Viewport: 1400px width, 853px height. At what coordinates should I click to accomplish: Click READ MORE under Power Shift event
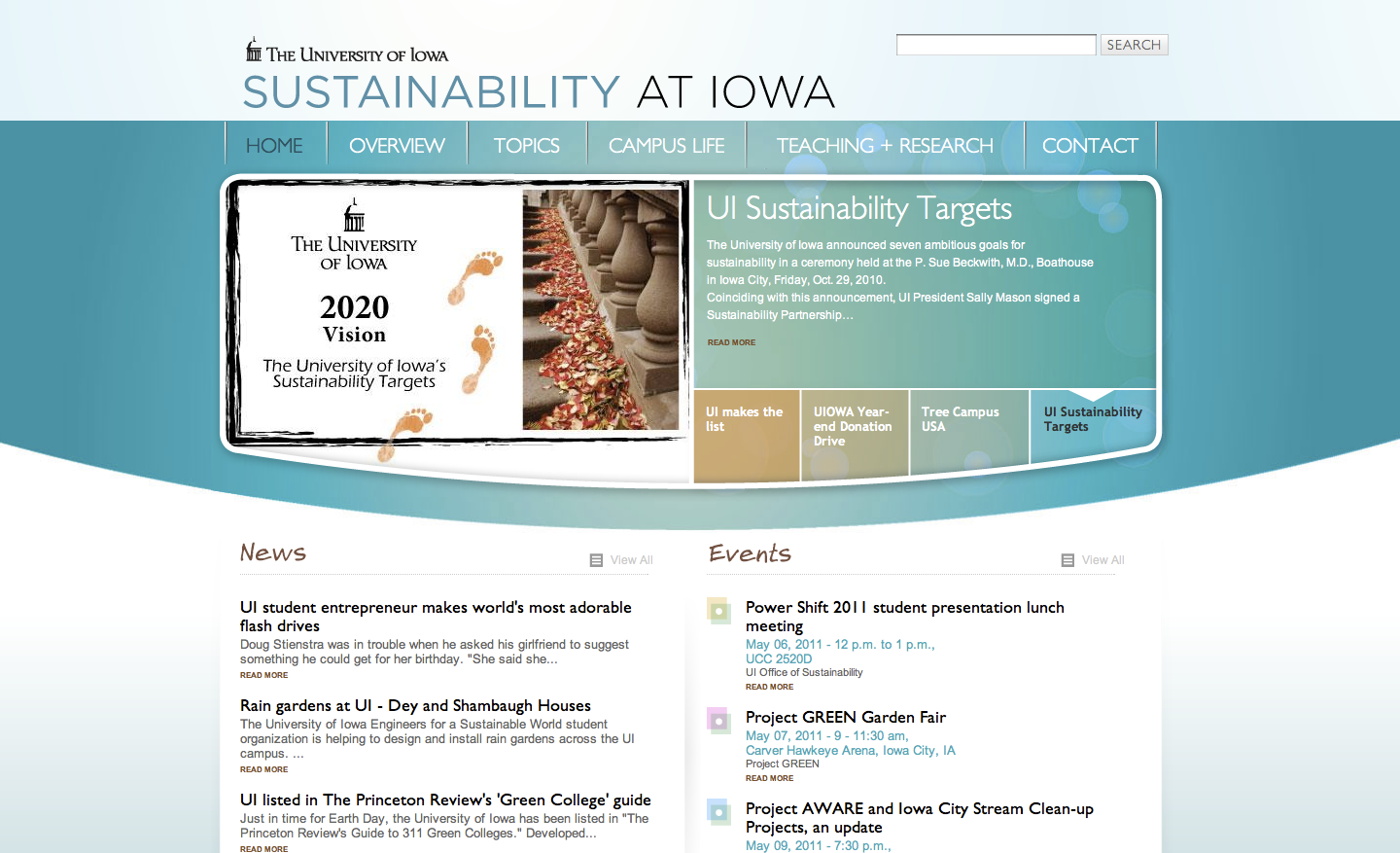pyautogui.click(x=769, y=687)
